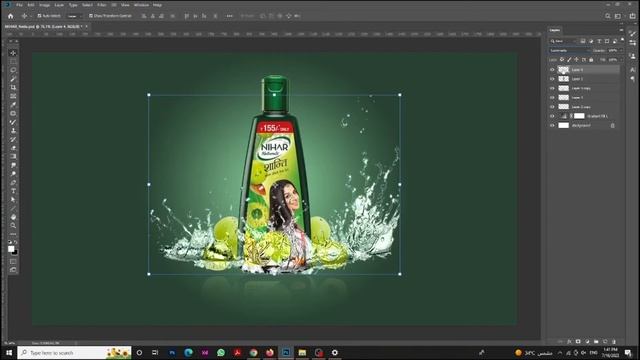Click Windows taskbar search box

pos(74,352)
